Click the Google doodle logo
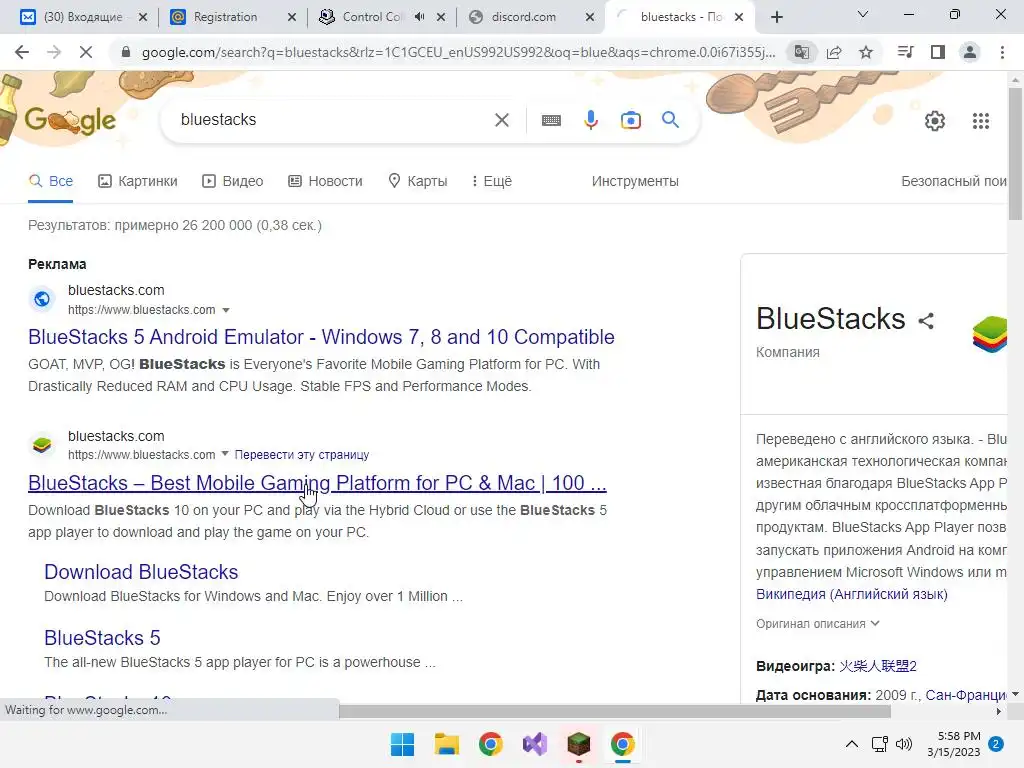1024x768 pixels. (x=71, y=120)
